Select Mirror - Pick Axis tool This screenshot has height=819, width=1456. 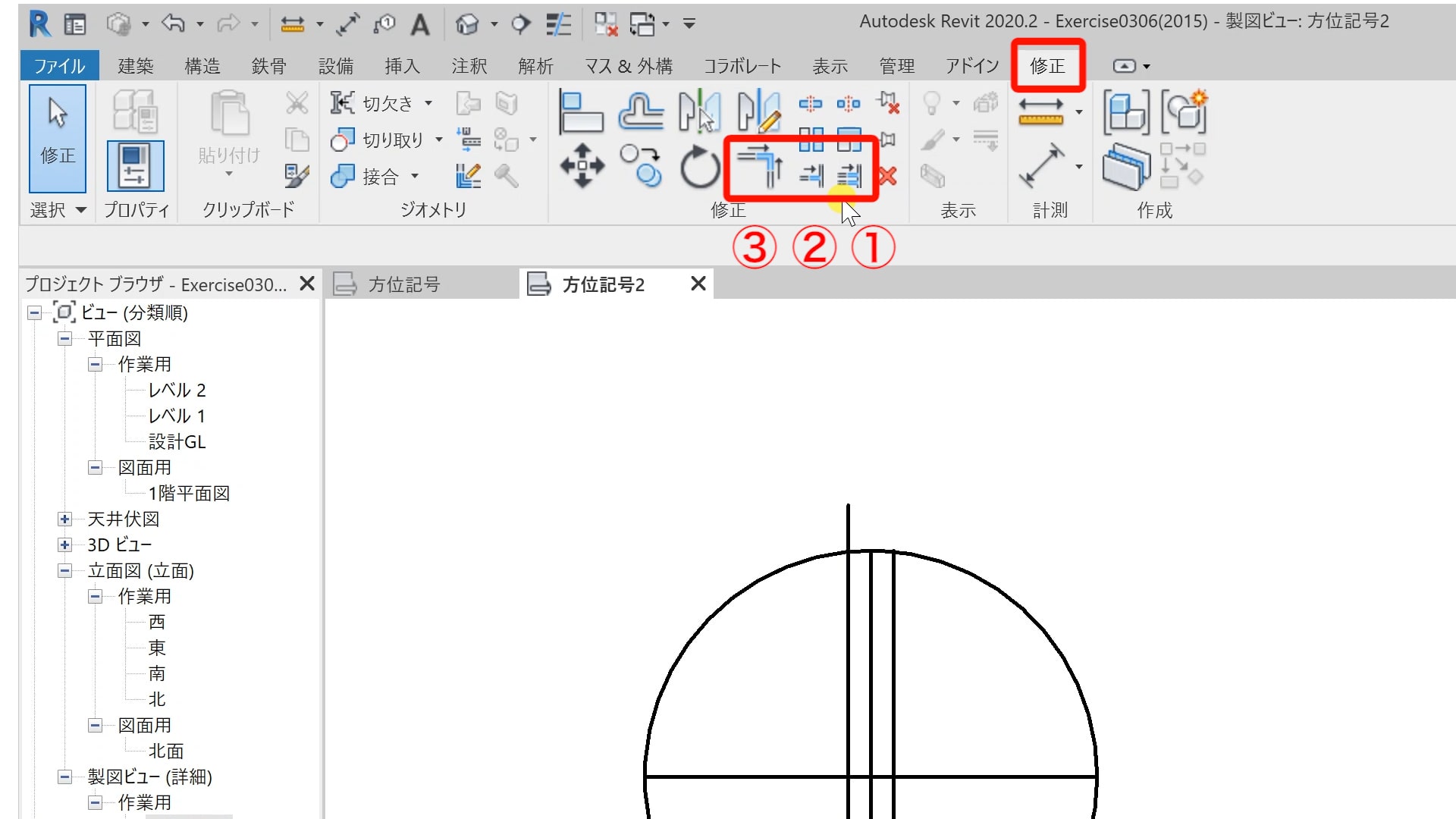(699, 111)
